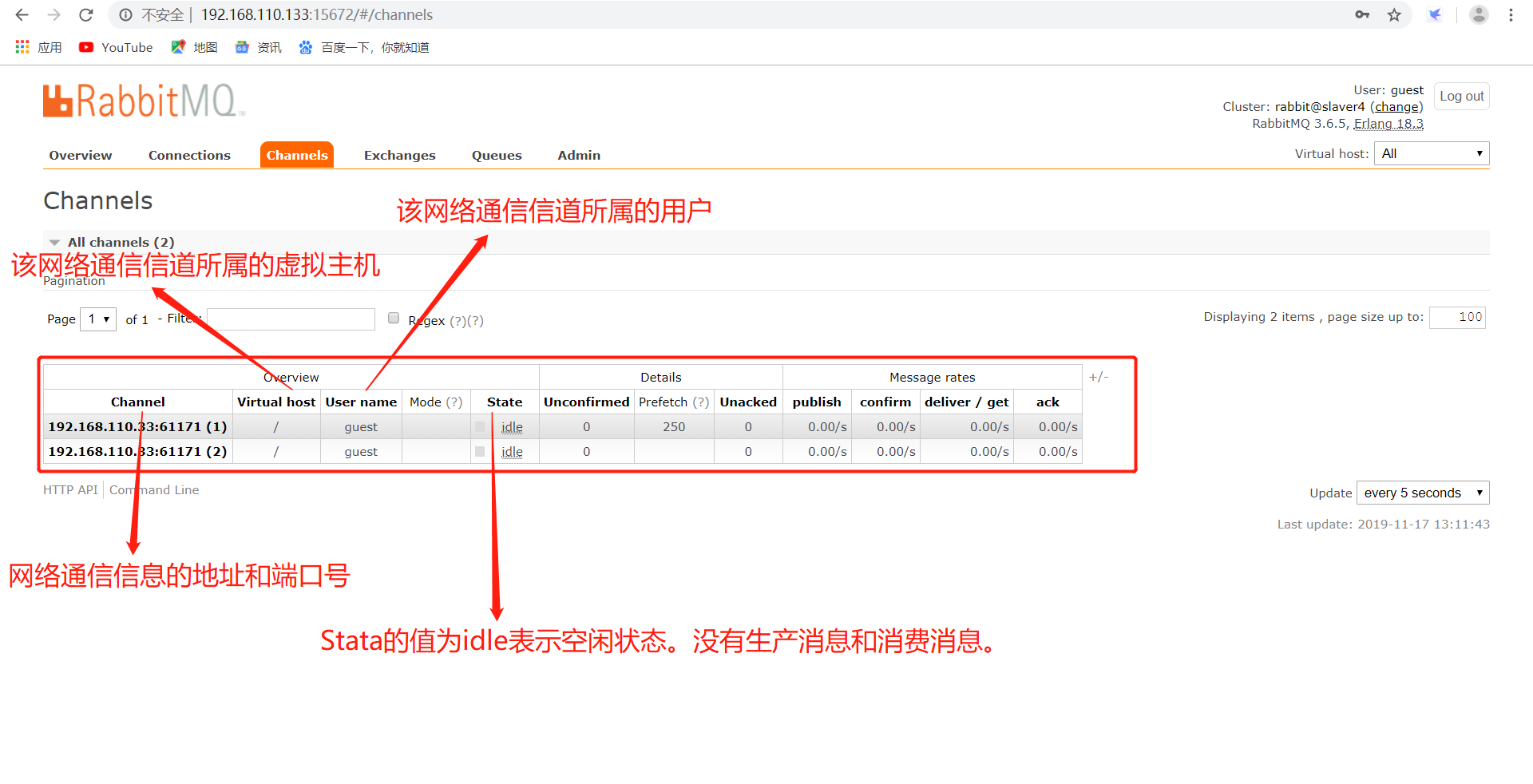
Task: Open the 地图 maps bookmark
Action: click(194, 47)
